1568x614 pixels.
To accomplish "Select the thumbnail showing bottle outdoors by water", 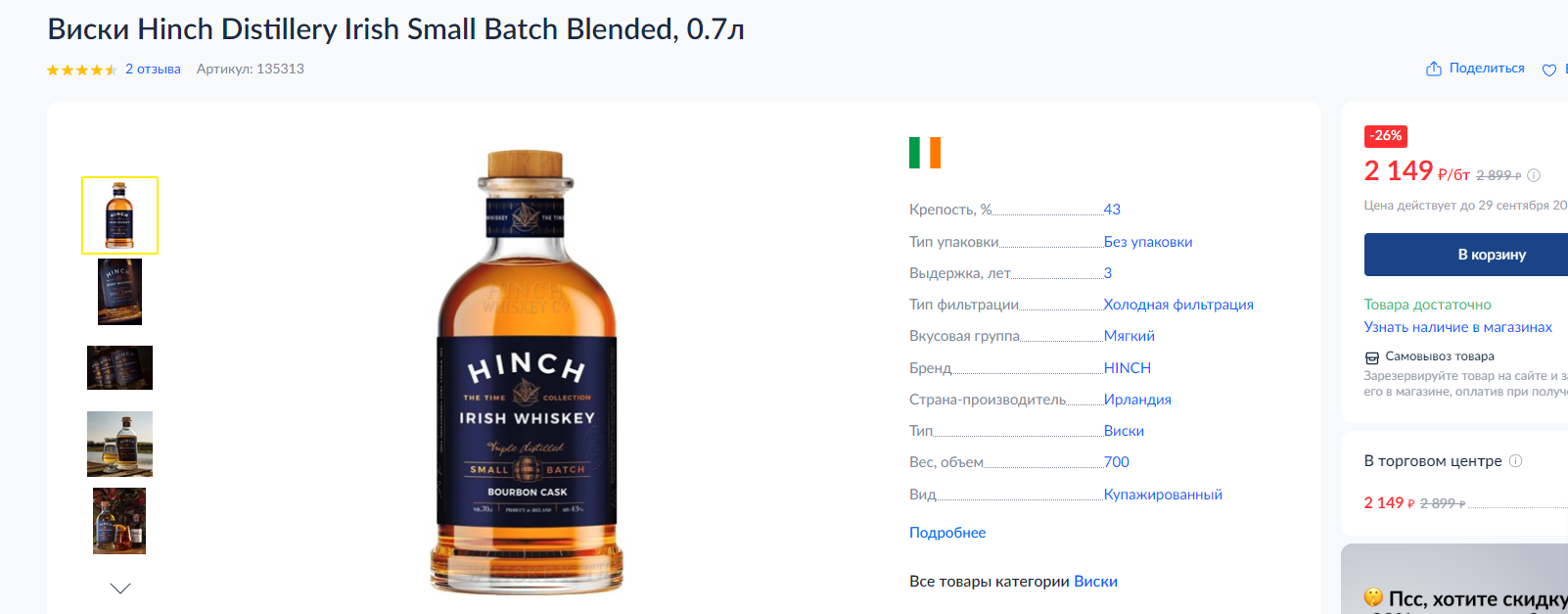I will (x=119, y=444).
